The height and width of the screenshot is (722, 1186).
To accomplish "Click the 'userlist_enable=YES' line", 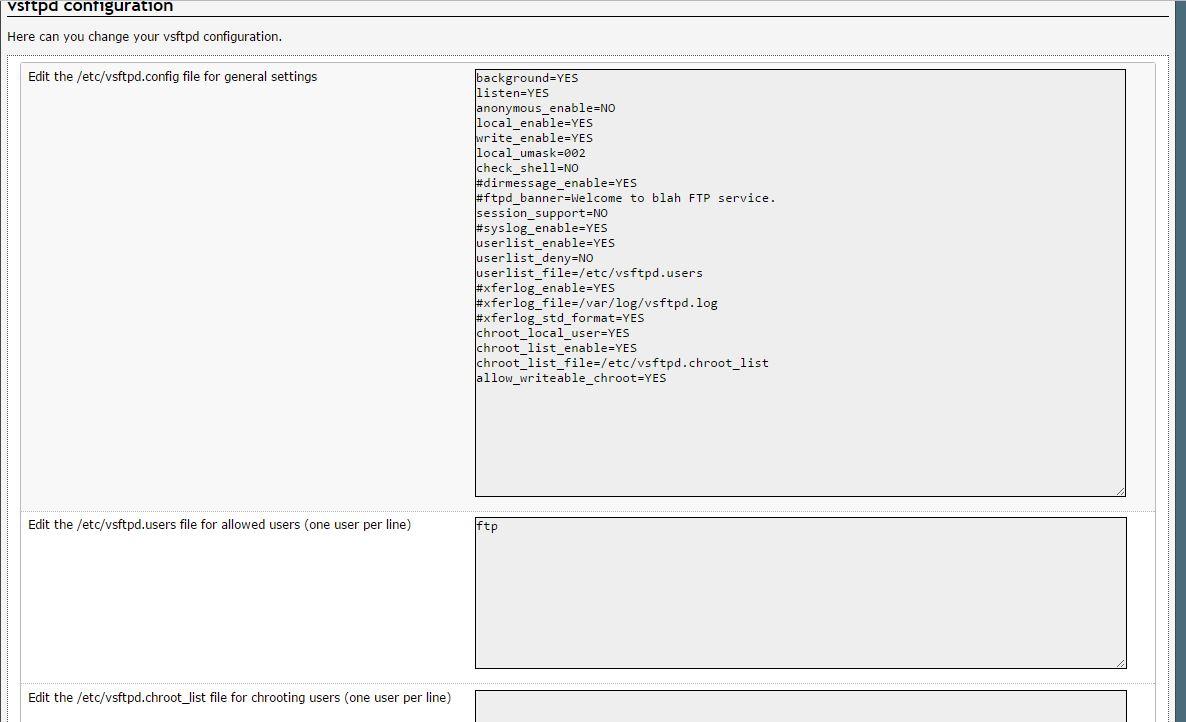I will 546,243.
